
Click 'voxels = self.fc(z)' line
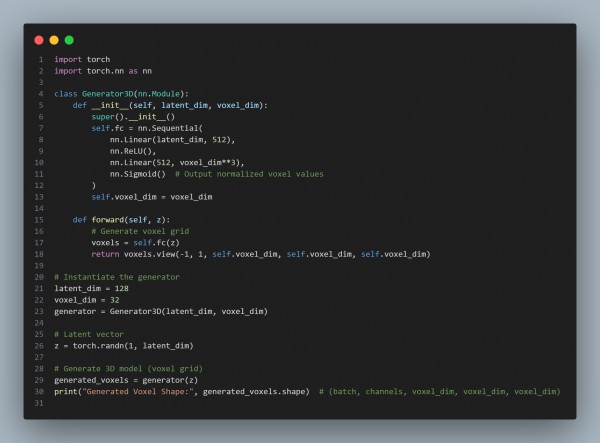pos(135,243)
